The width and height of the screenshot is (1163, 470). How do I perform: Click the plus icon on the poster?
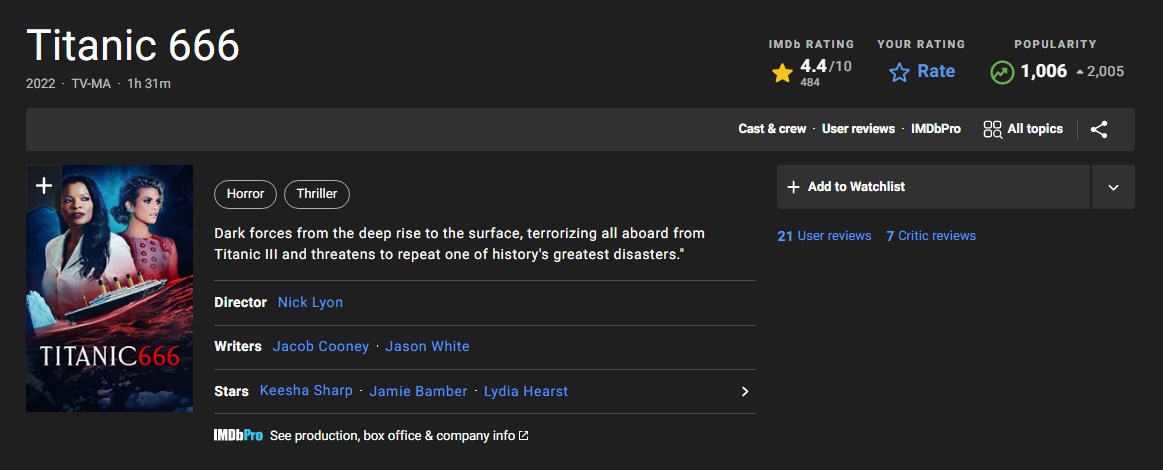point(44,186)
